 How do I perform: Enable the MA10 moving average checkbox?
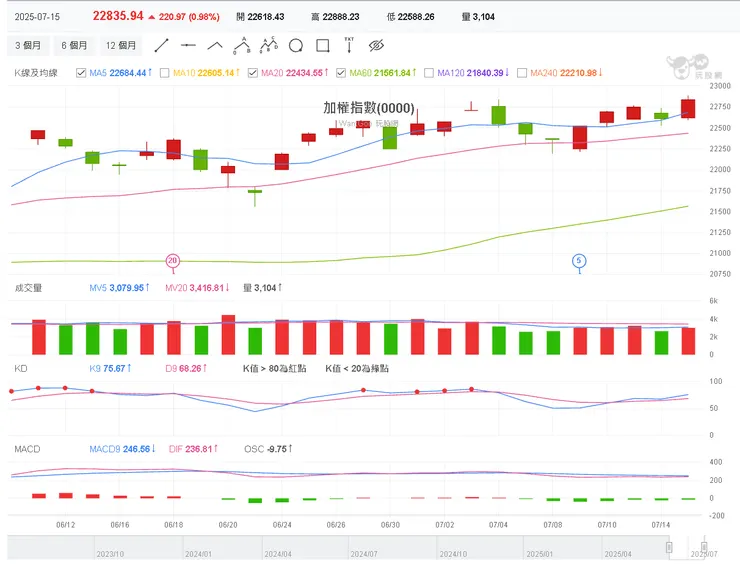(165, 73)
